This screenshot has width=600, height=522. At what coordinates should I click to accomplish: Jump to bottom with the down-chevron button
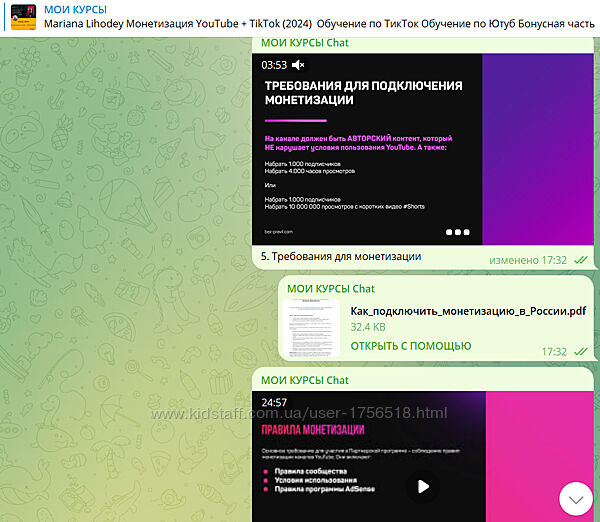tap(575, 497)
